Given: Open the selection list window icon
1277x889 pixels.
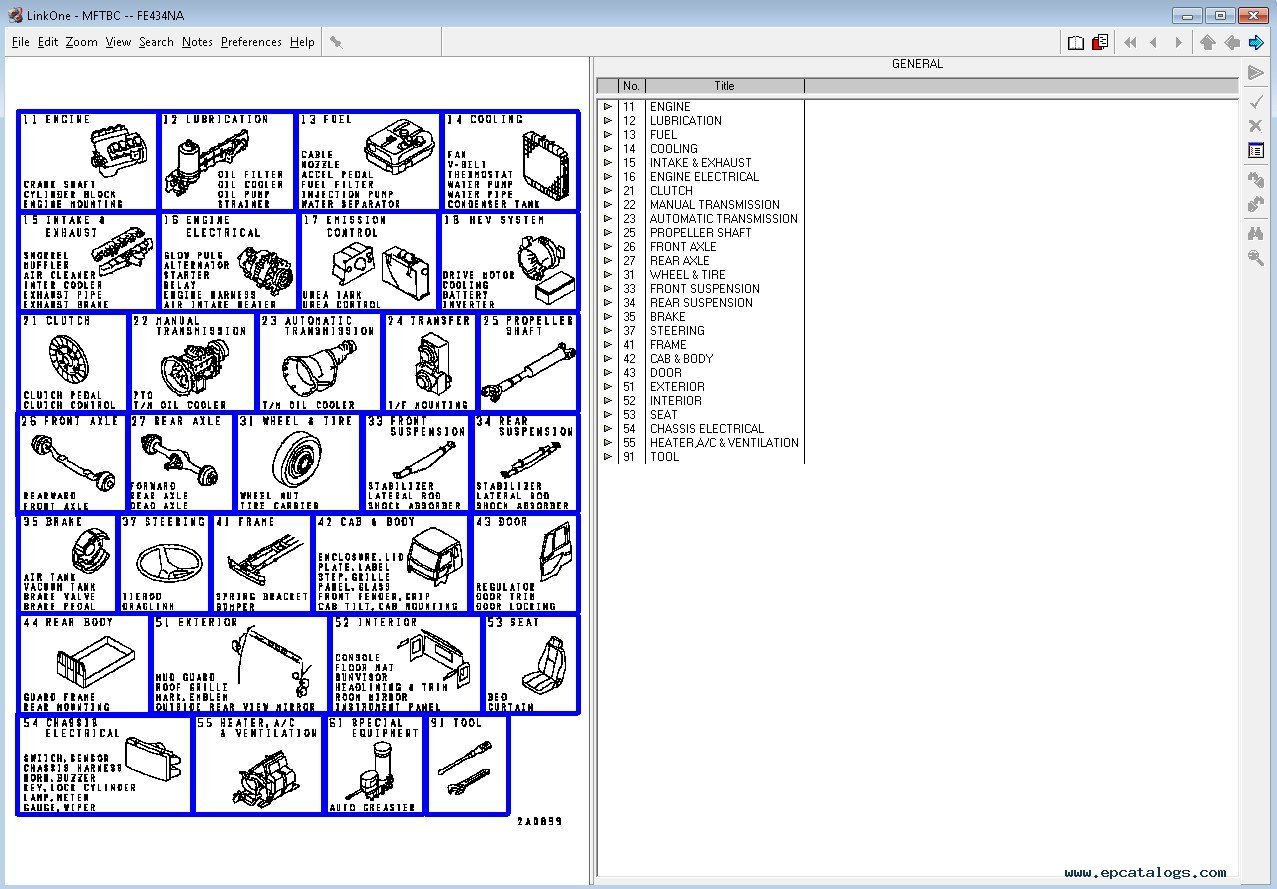Looking at the screenshot, I should click(1255, 151).
